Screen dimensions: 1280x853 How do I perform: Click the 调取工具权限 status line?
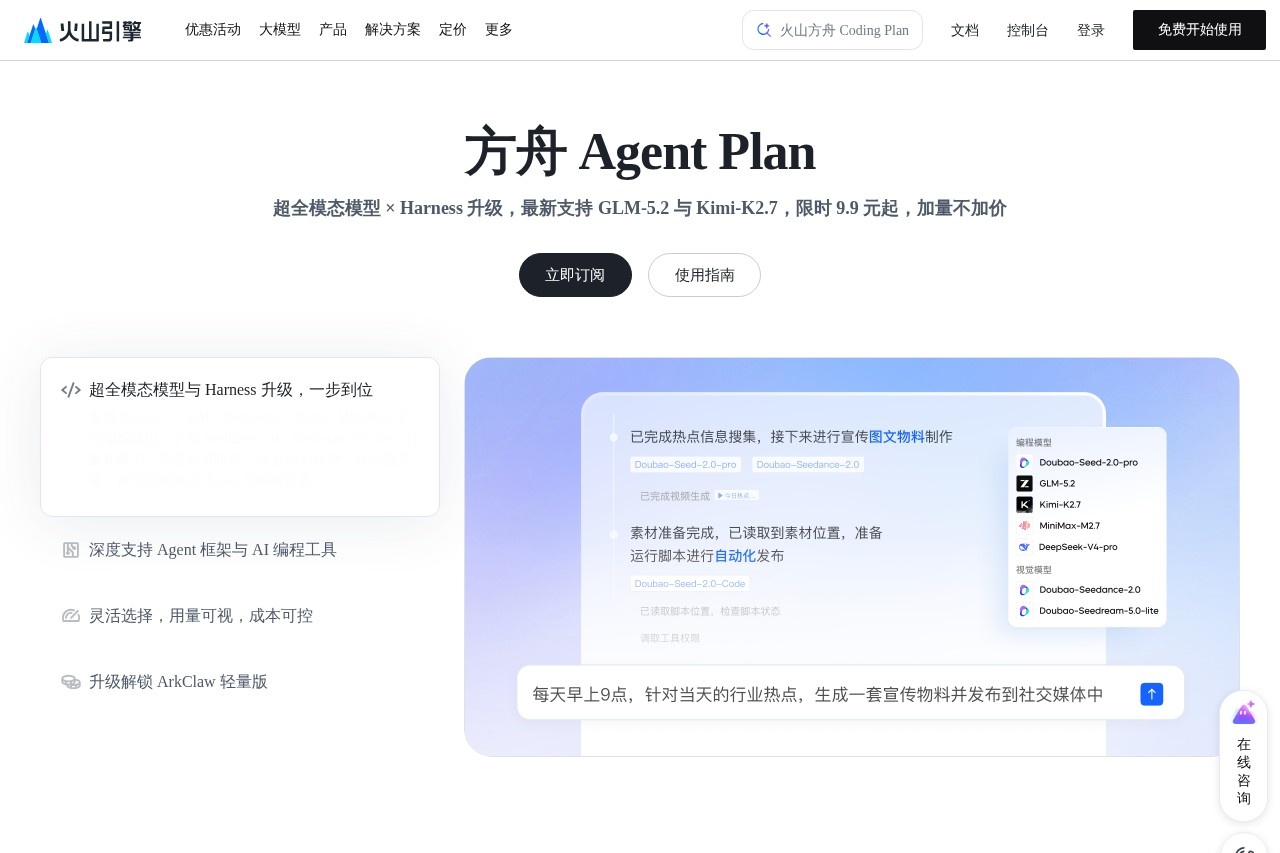[x=670, y=638]
